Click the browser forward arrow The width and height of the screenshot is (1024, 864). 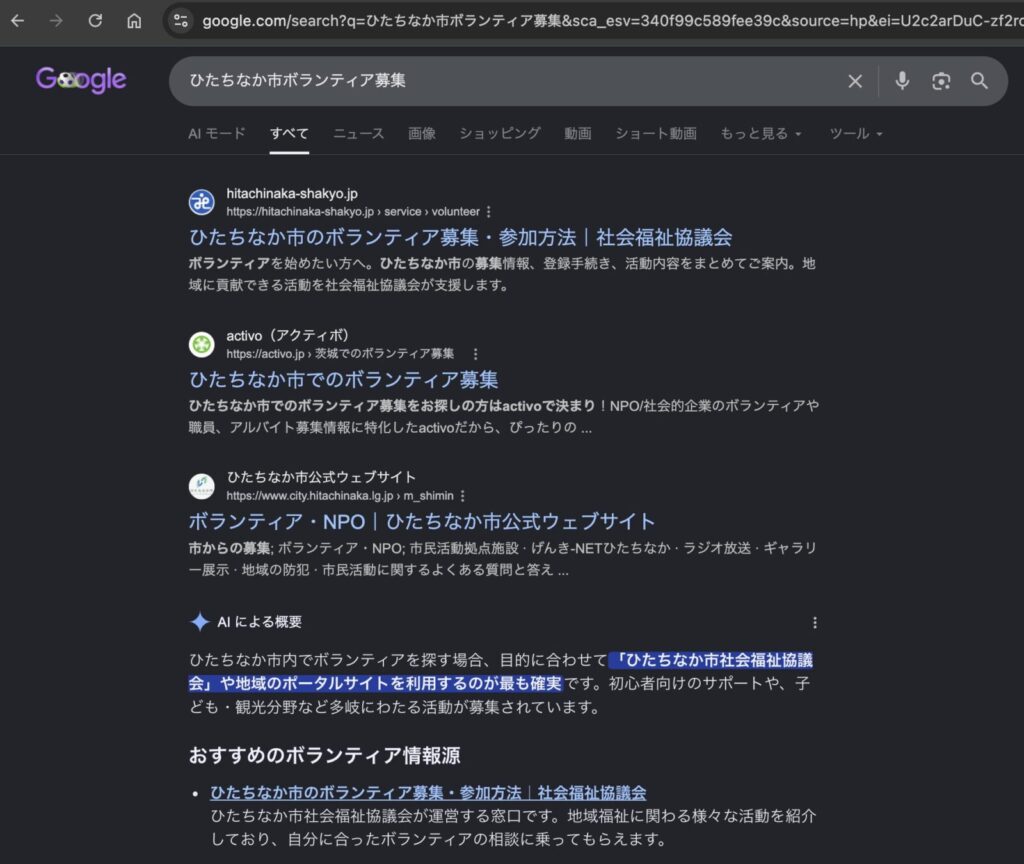[56, 21]
